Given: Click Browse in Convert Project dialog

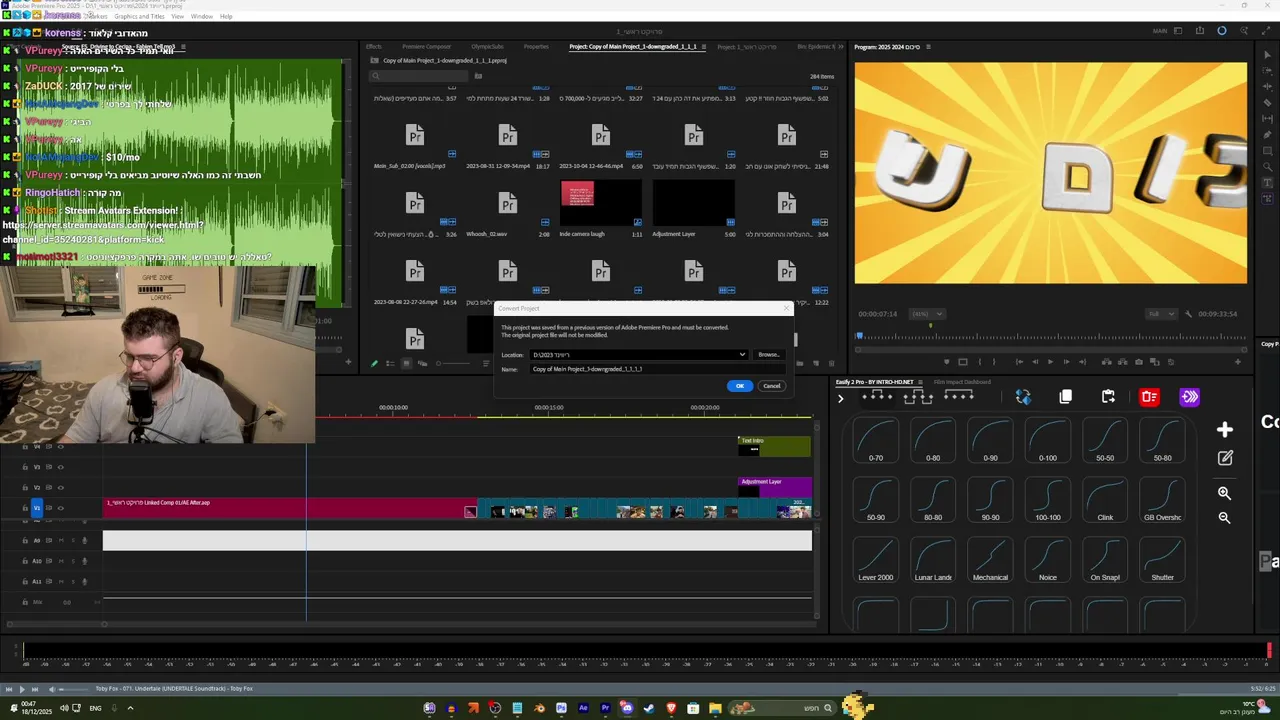Looking at the screenshot, I should [x=768, y=354].
